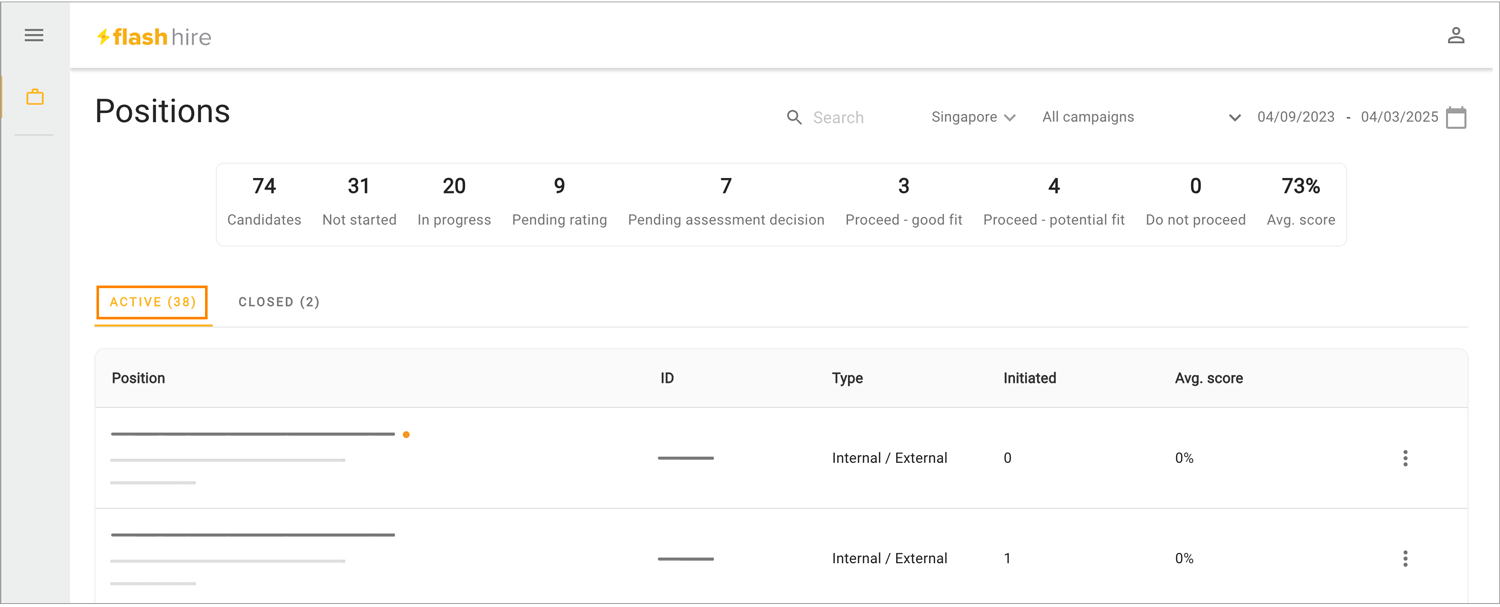
Task: Click the flashhire logo
Action: coord(154,37)
